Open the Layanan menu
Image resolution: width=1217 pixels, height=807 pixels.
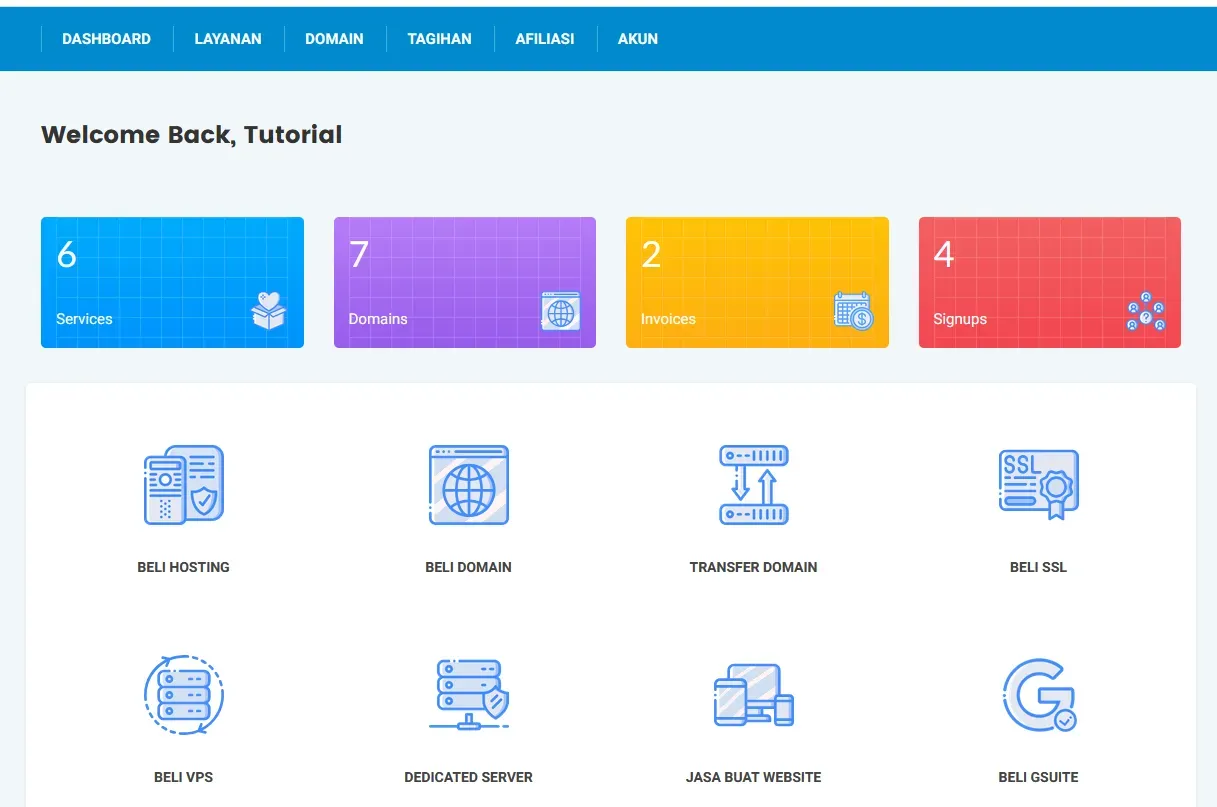tap(228, 39)
